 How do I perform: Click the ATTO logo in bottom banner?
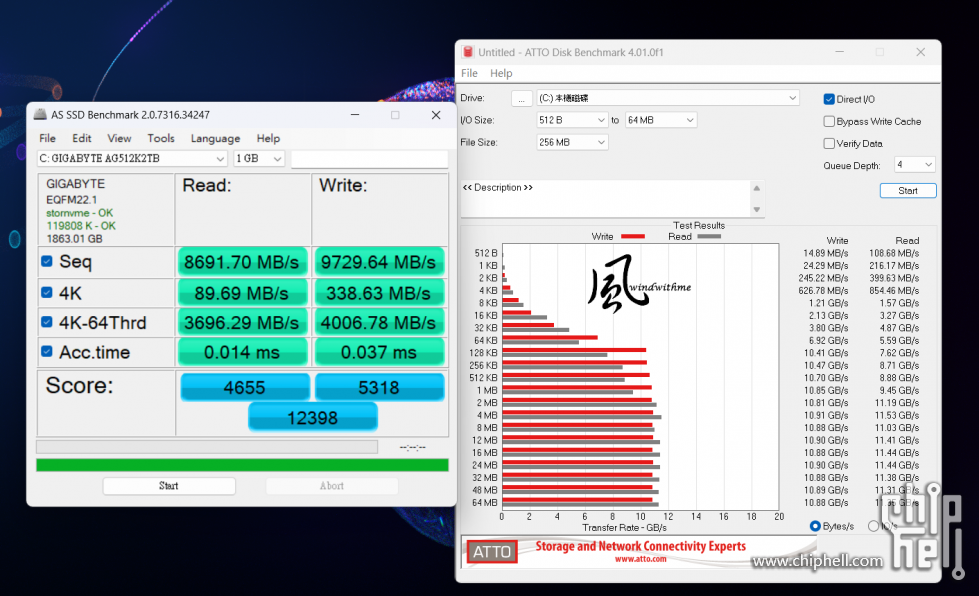(492, 552)
